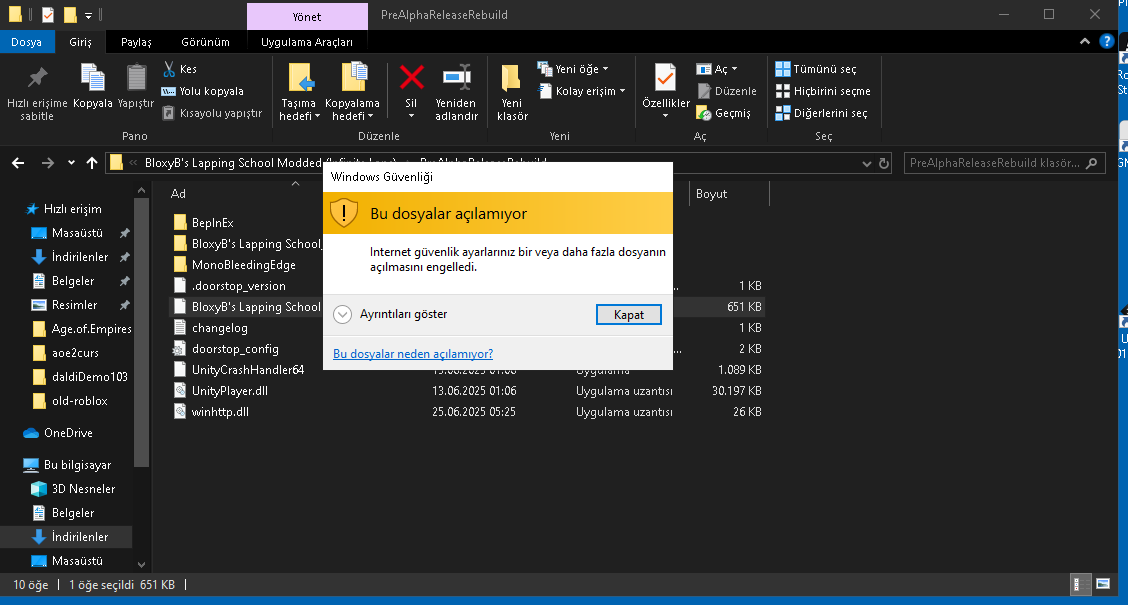1128x605 pixels.
Task: Open Kolay erişim dropdown
Action: (582, 91)
